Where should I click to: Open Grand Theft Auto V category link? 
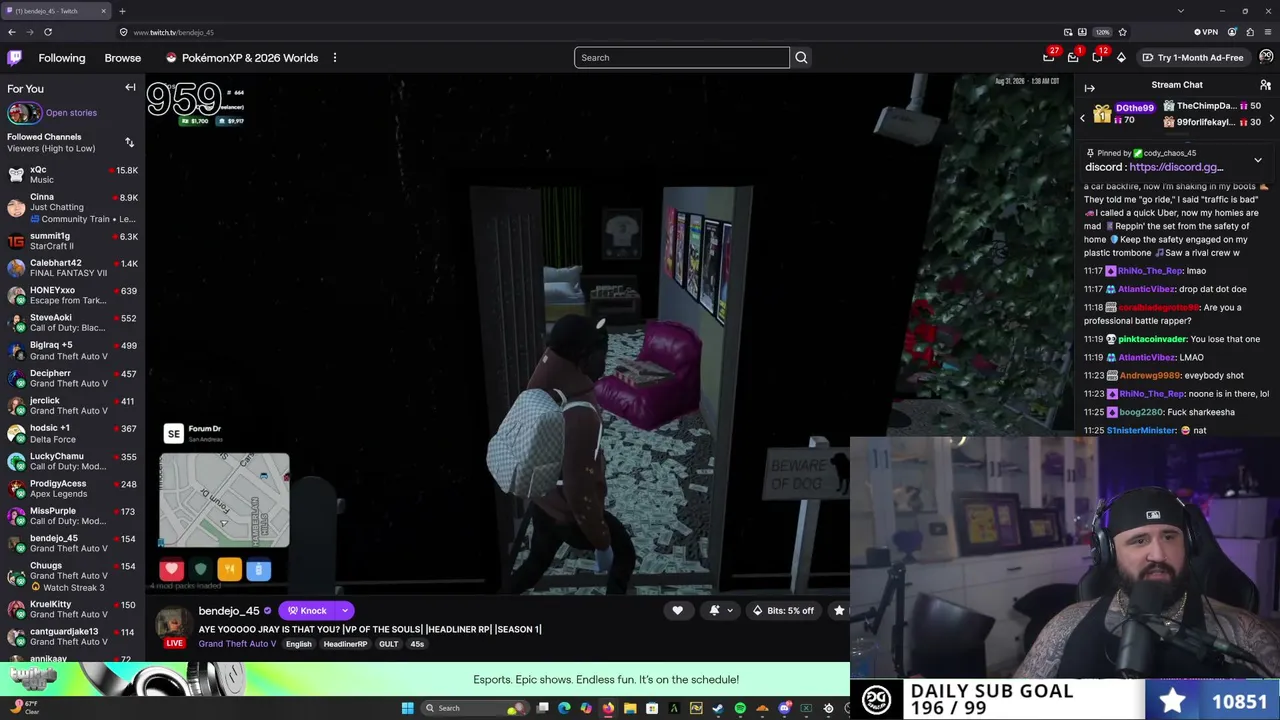pyautogui.click(x=237, y=644)
